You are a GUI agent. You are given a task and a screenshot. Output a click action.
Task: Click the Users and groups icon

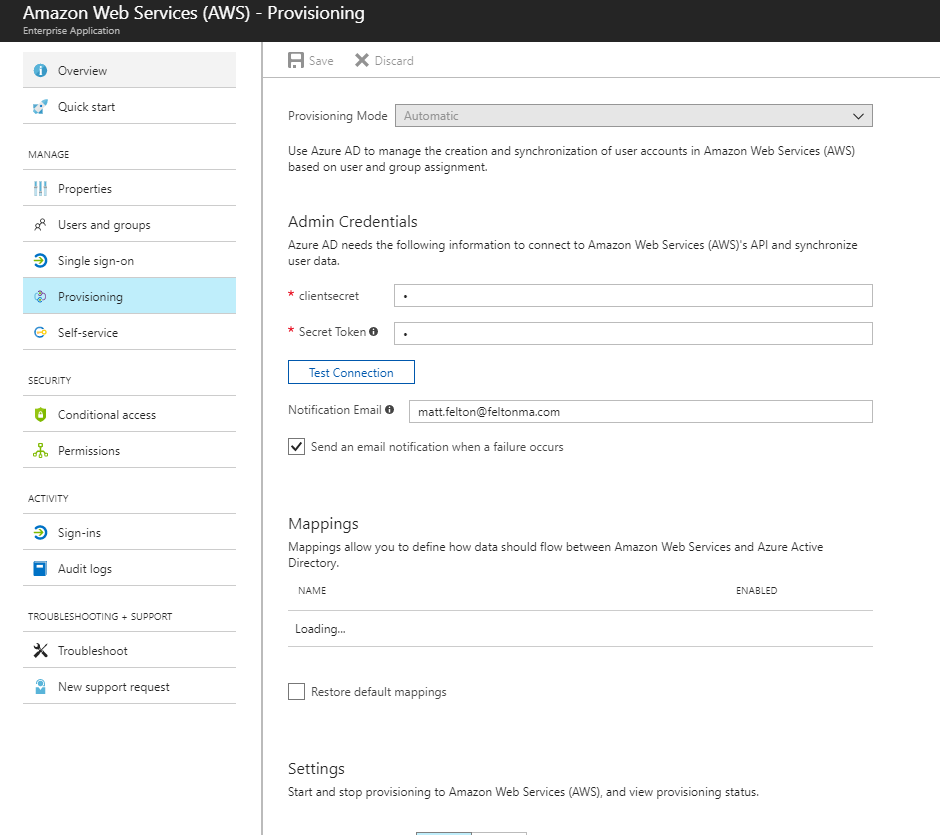coord(40,225)
